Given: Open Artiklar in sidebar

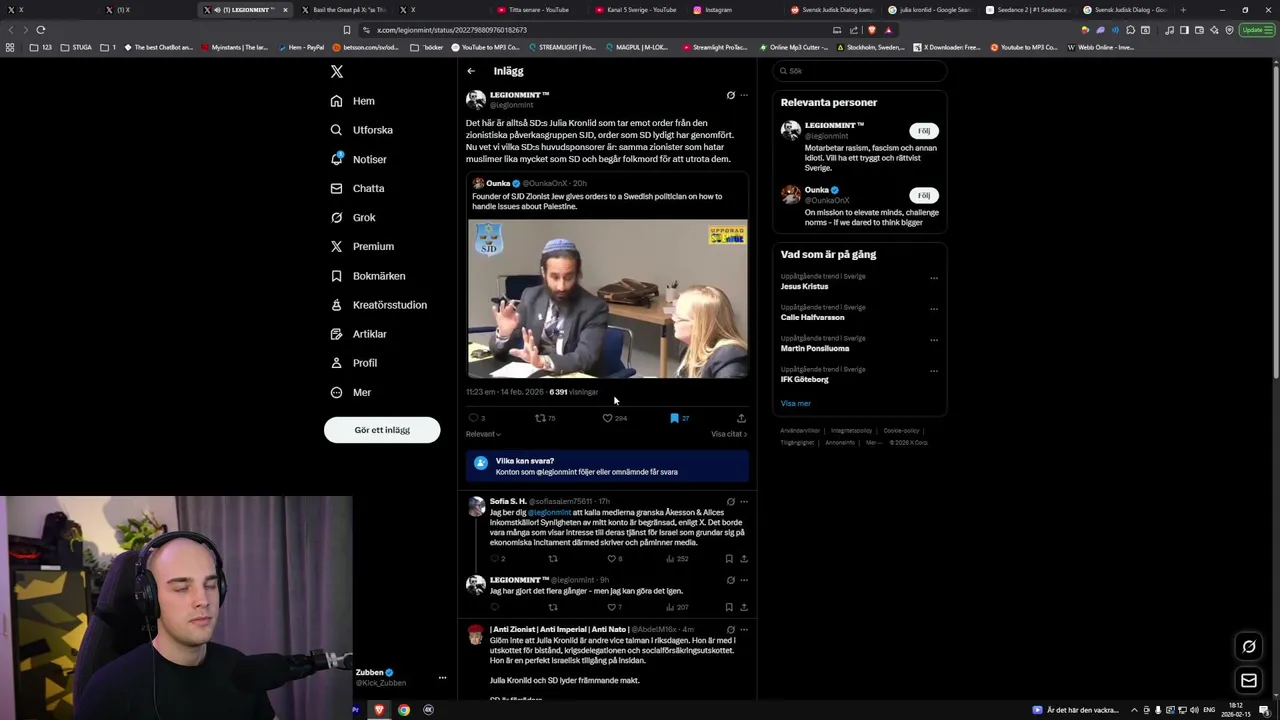Looking at the screenshot, I should [x=357, y=334].
